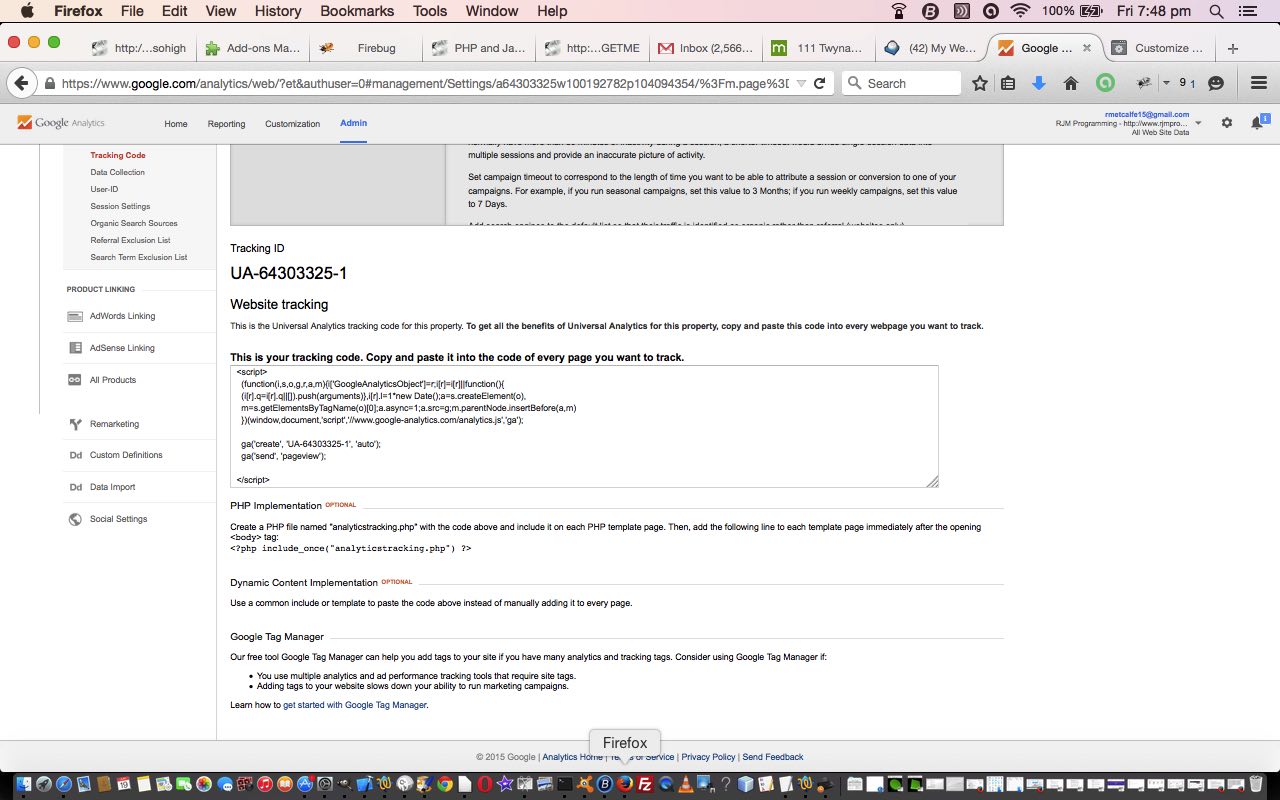
Task: Open the bookmarks list icon
Action: (1008, 83)
